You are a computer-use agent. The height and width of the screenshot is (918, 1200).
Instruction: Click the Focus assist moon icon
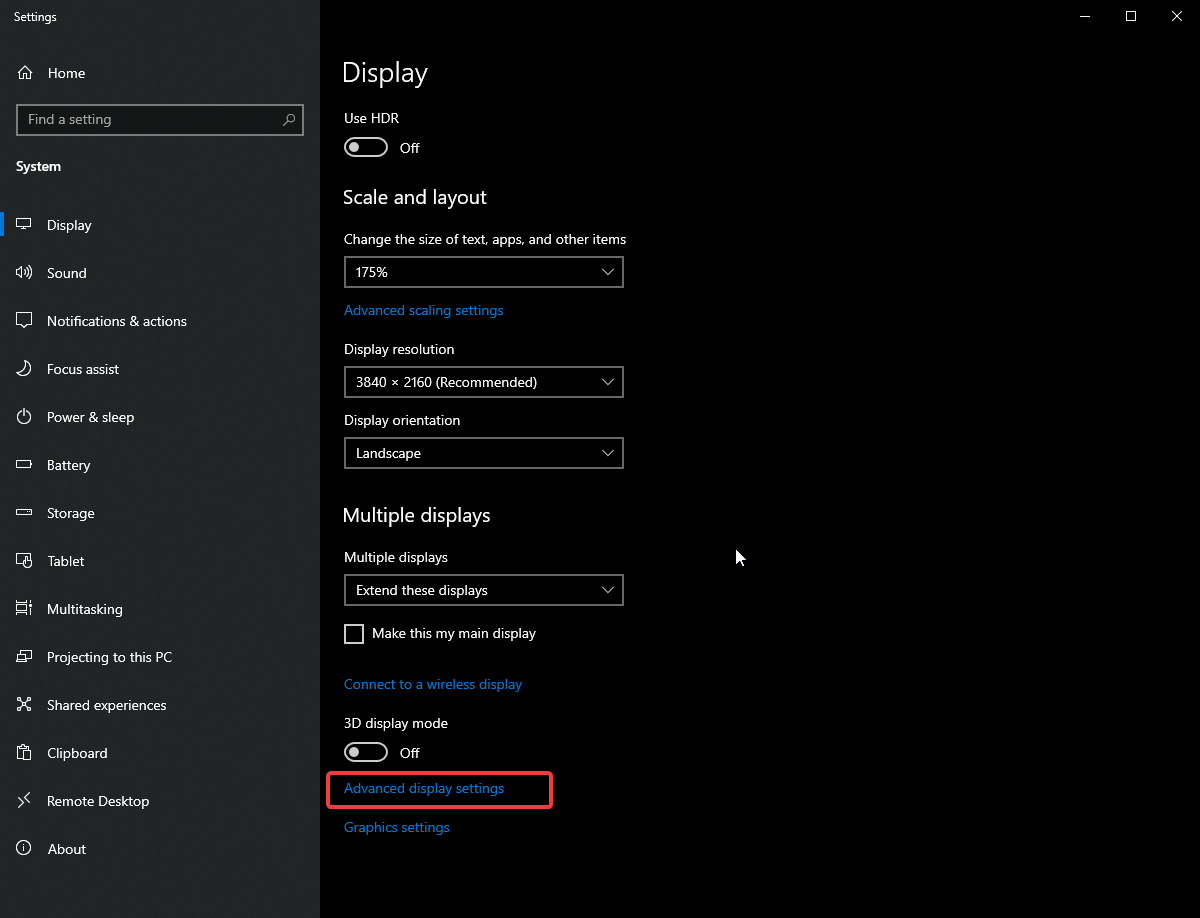coord(25,369)
